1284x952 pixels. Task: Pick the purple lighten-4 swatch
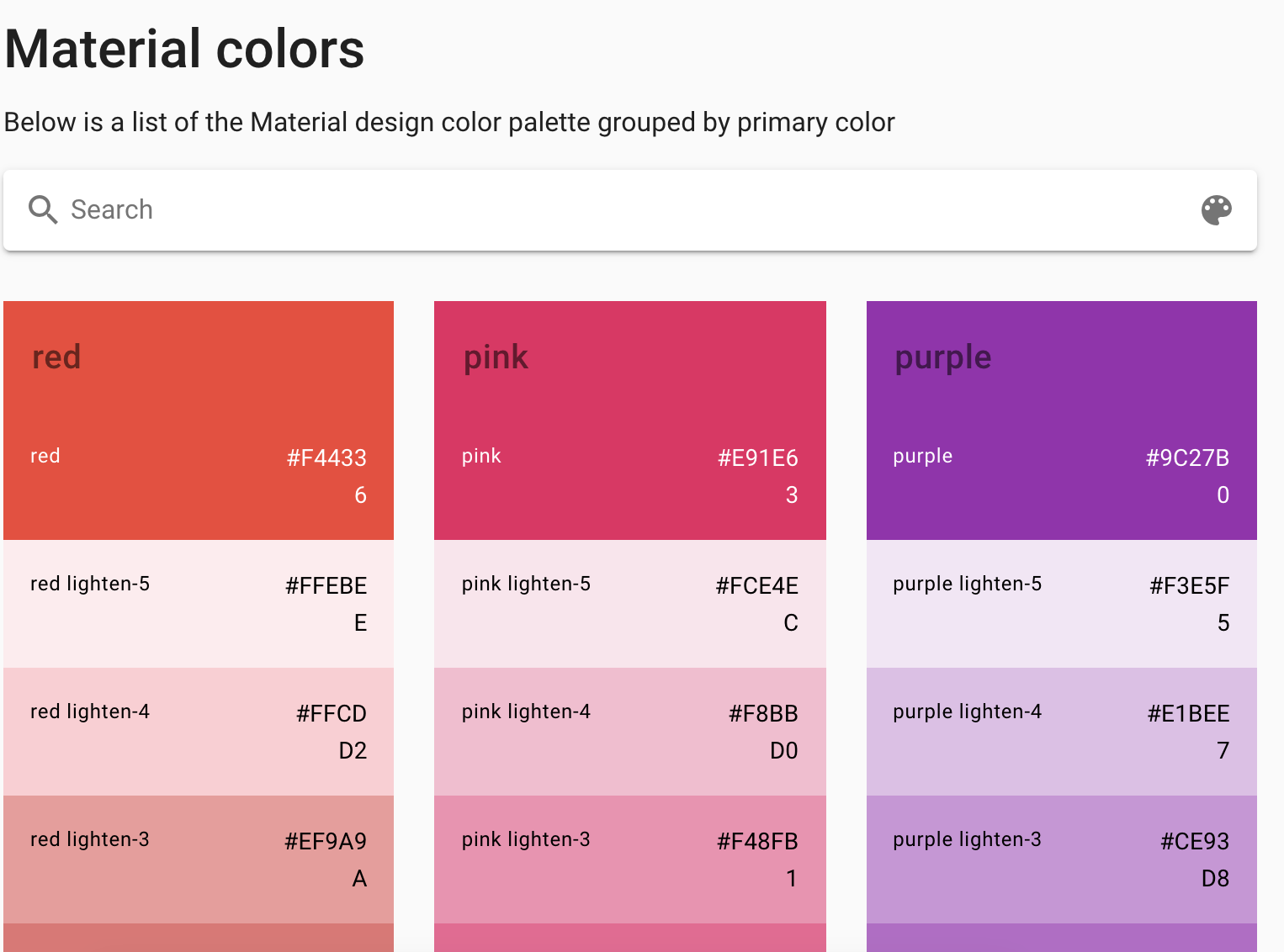click(x=1062, y=732)
